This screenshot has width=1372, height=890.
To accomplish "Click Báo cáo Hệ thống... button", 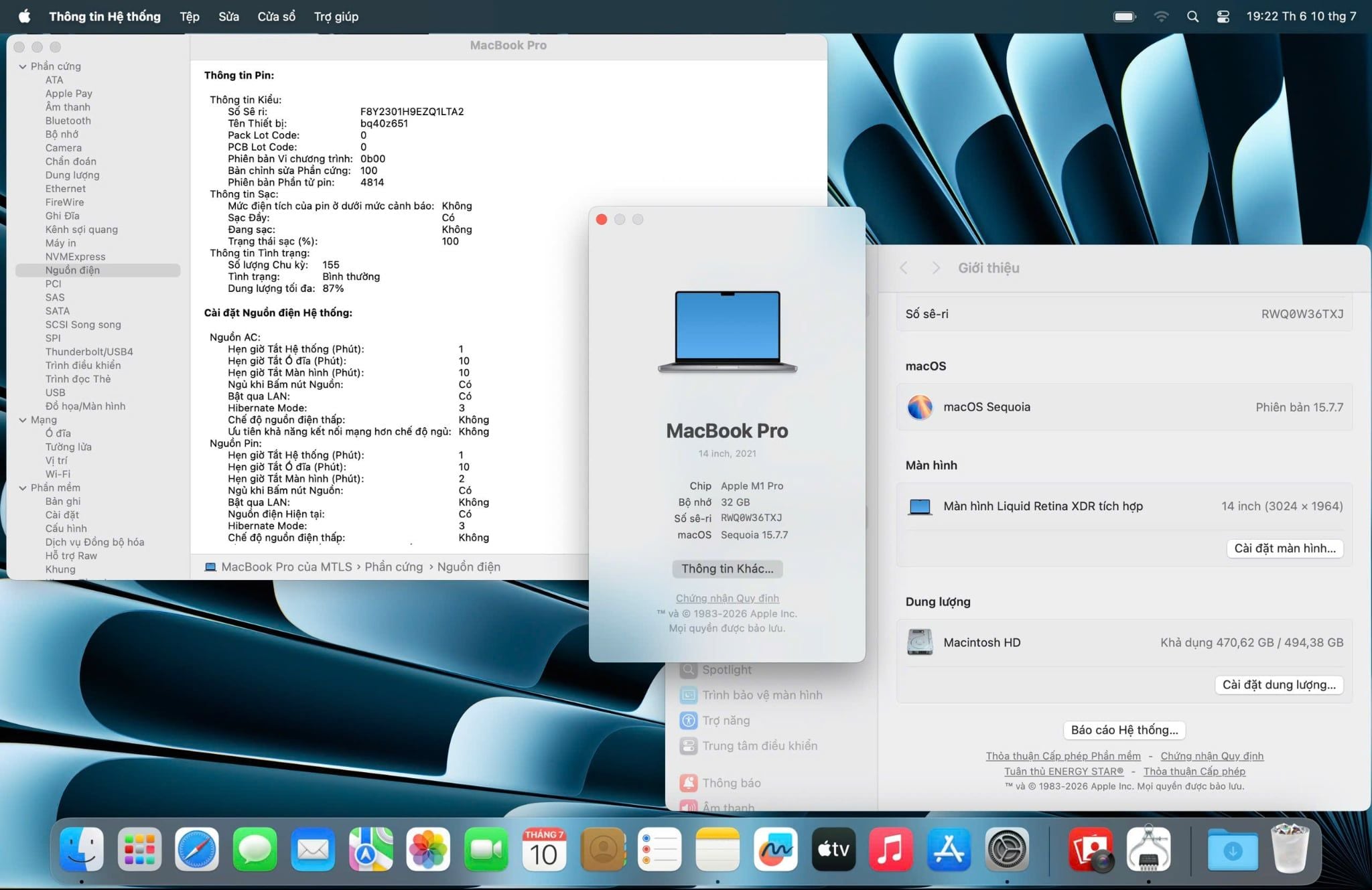I will 1124,730.
